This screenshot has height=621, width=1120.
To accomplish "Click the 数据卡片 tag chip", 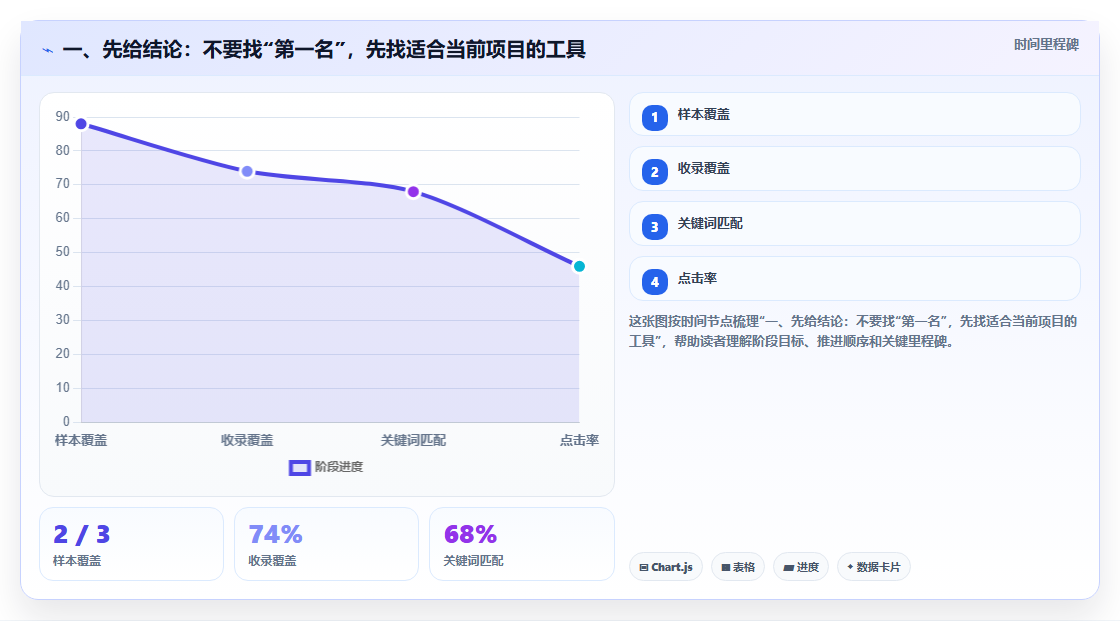I will tap(874, 567).
